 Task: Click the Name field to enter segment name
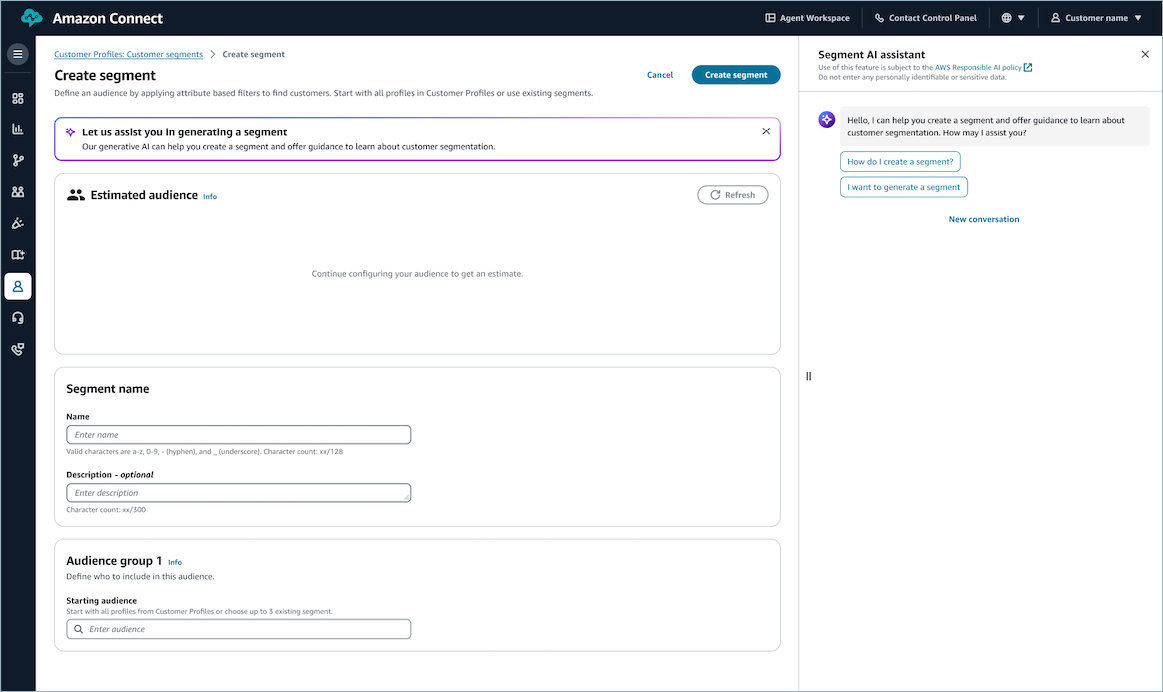pos(238,434)
